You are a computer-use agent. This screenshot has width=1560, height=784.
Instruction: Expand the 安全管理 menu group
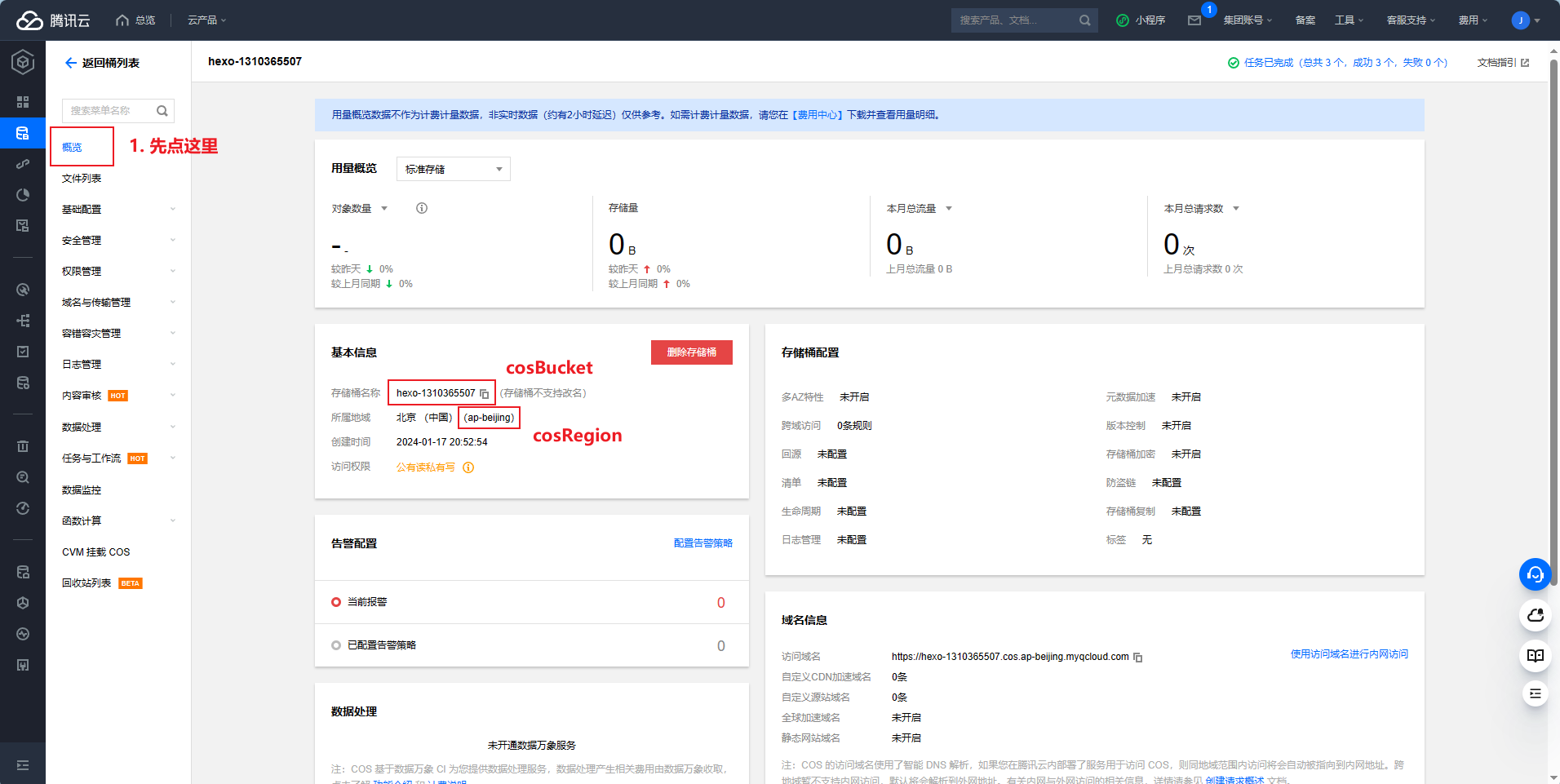119,241
